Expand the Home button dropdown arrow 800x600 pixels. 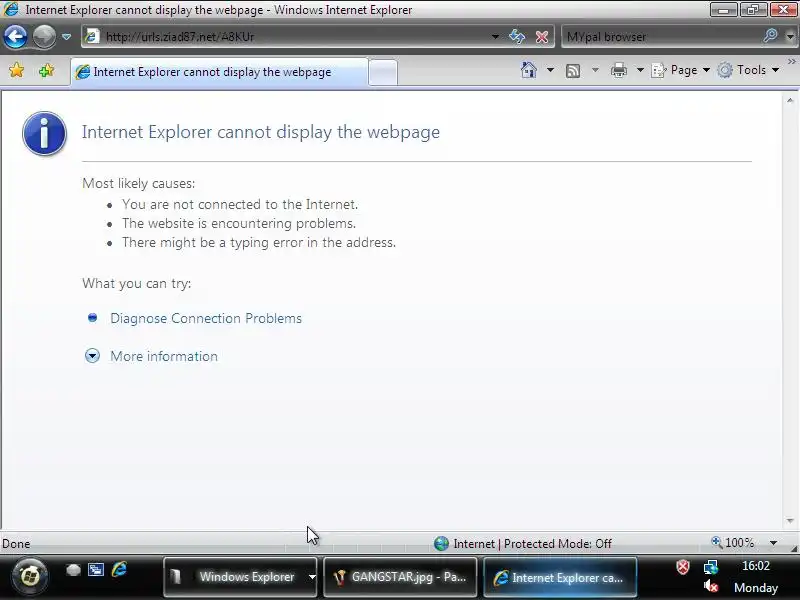[x=550, y=70]
